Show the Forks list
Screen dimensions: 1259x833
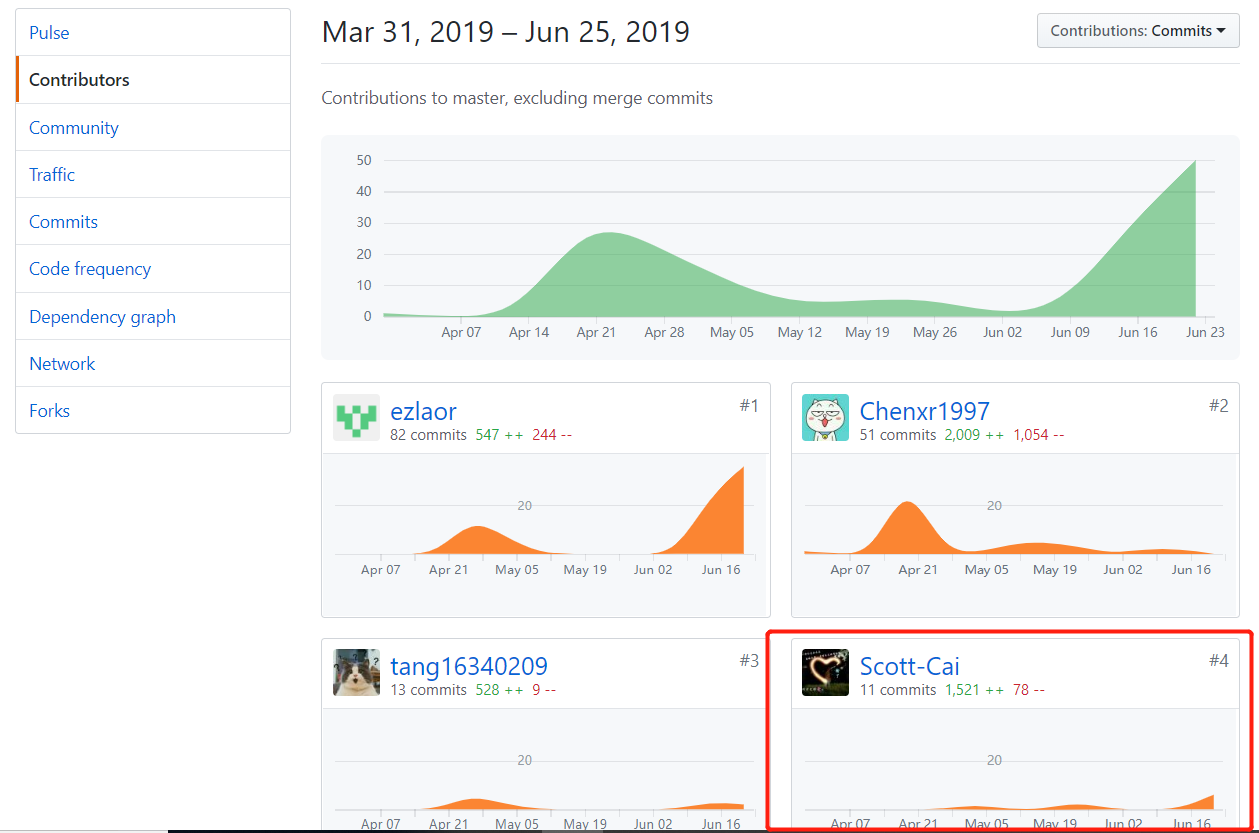coord(49,411)
